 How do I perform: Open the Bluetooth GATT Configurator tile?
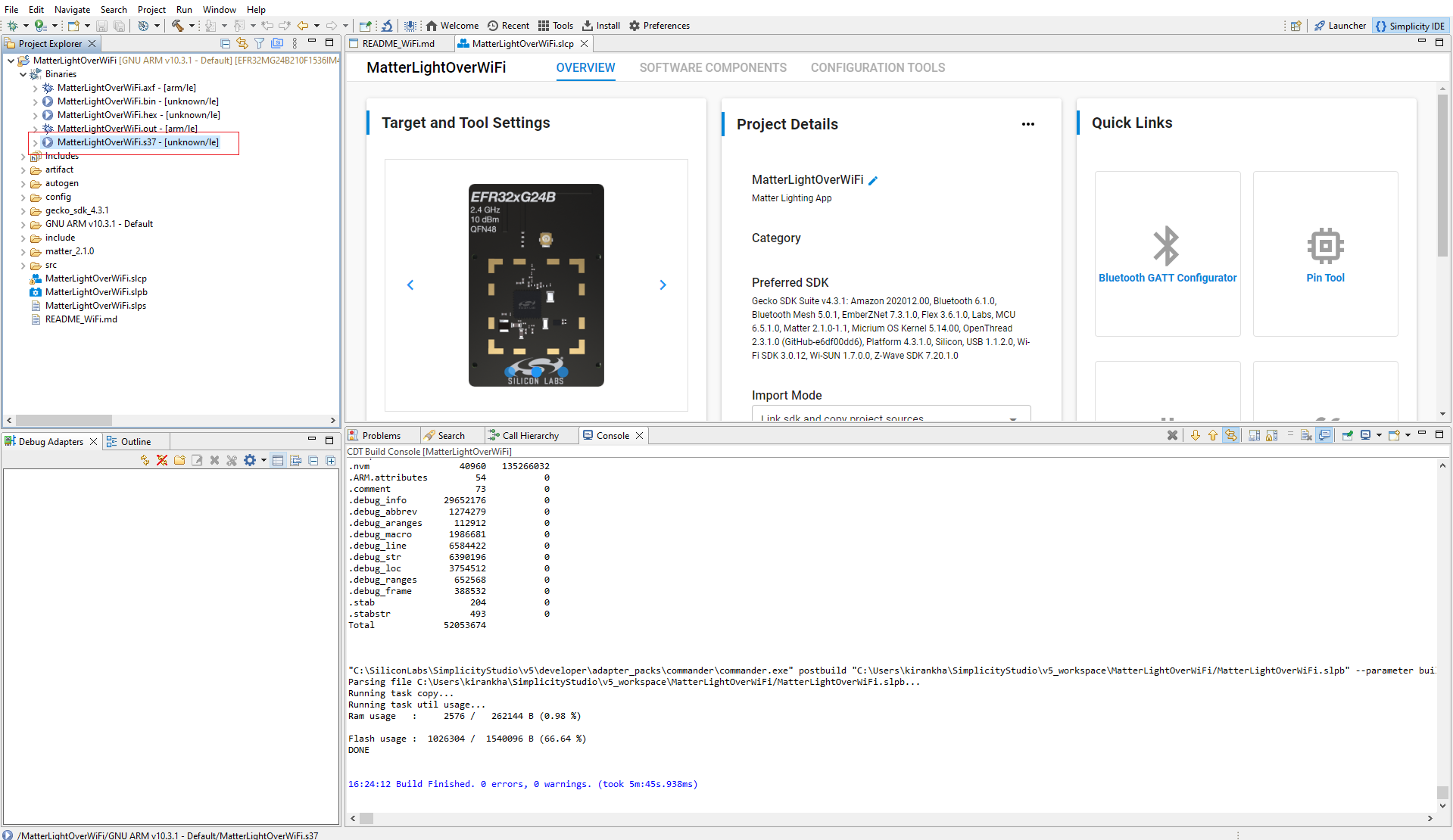(1167, 254)
